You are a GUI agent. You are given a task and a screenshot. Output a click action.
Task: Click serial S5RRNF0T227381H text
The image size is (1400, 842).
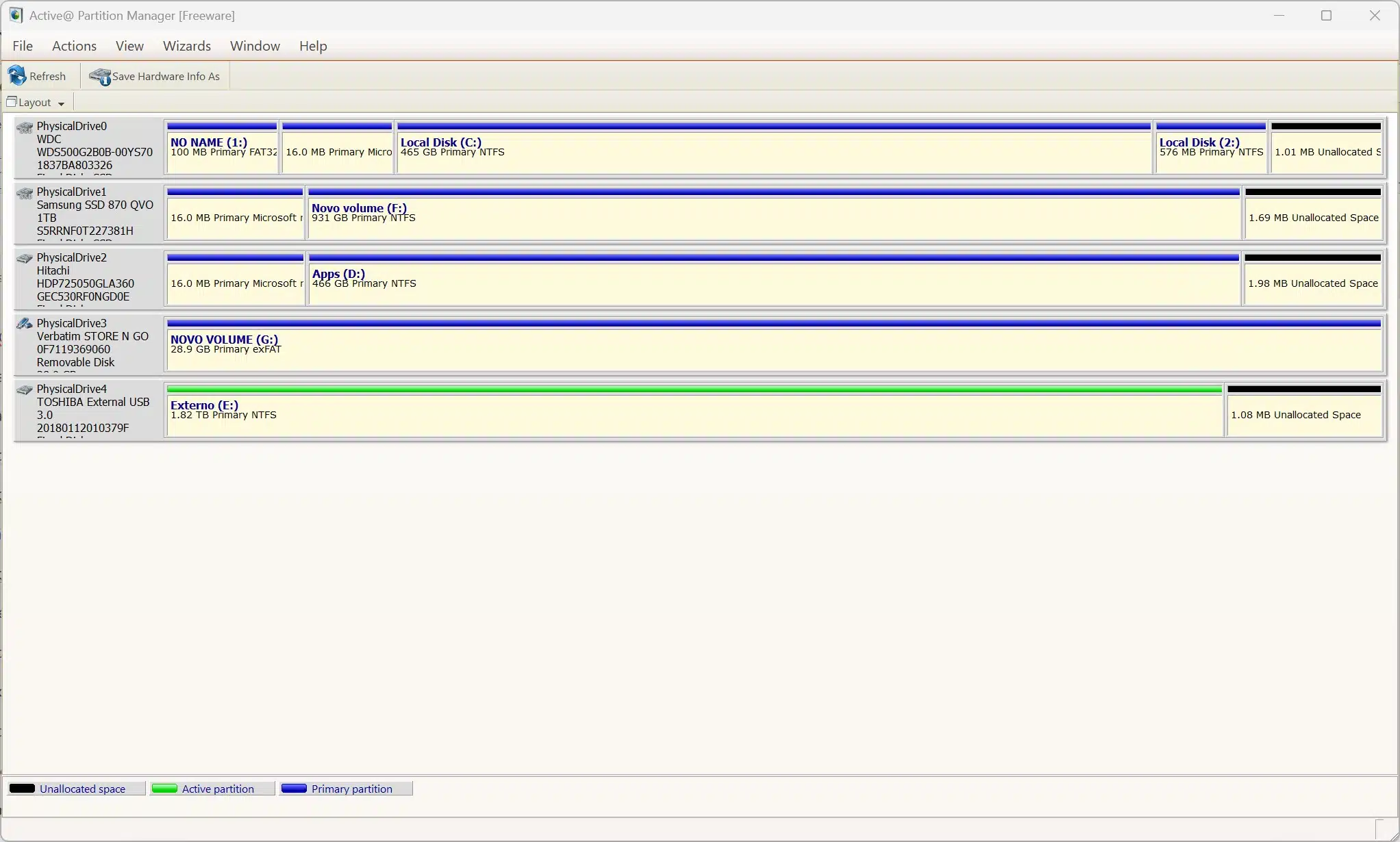coord(85,231)
